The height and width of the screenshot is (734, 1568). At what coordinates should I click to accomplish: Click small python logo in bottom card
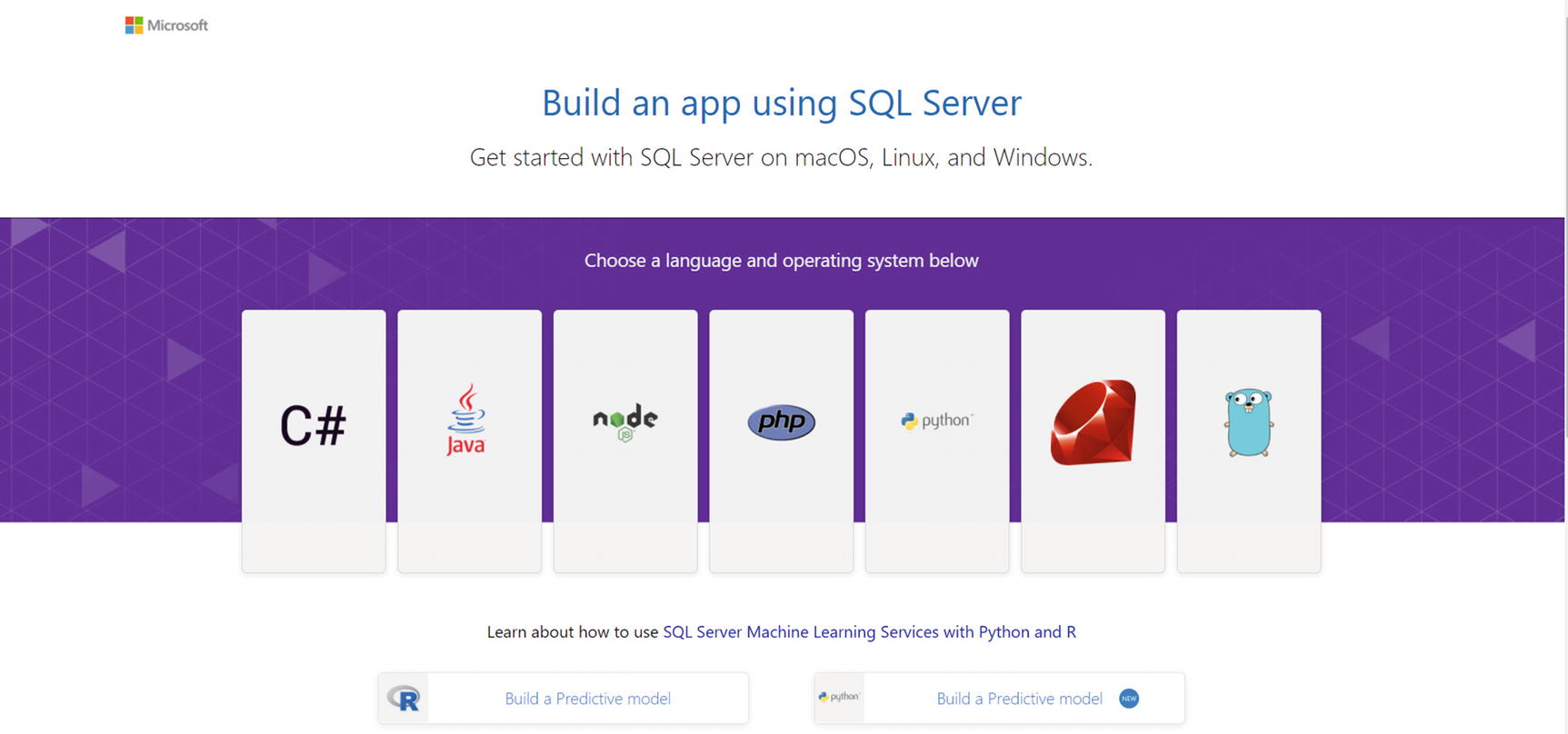tap(838, 697)
